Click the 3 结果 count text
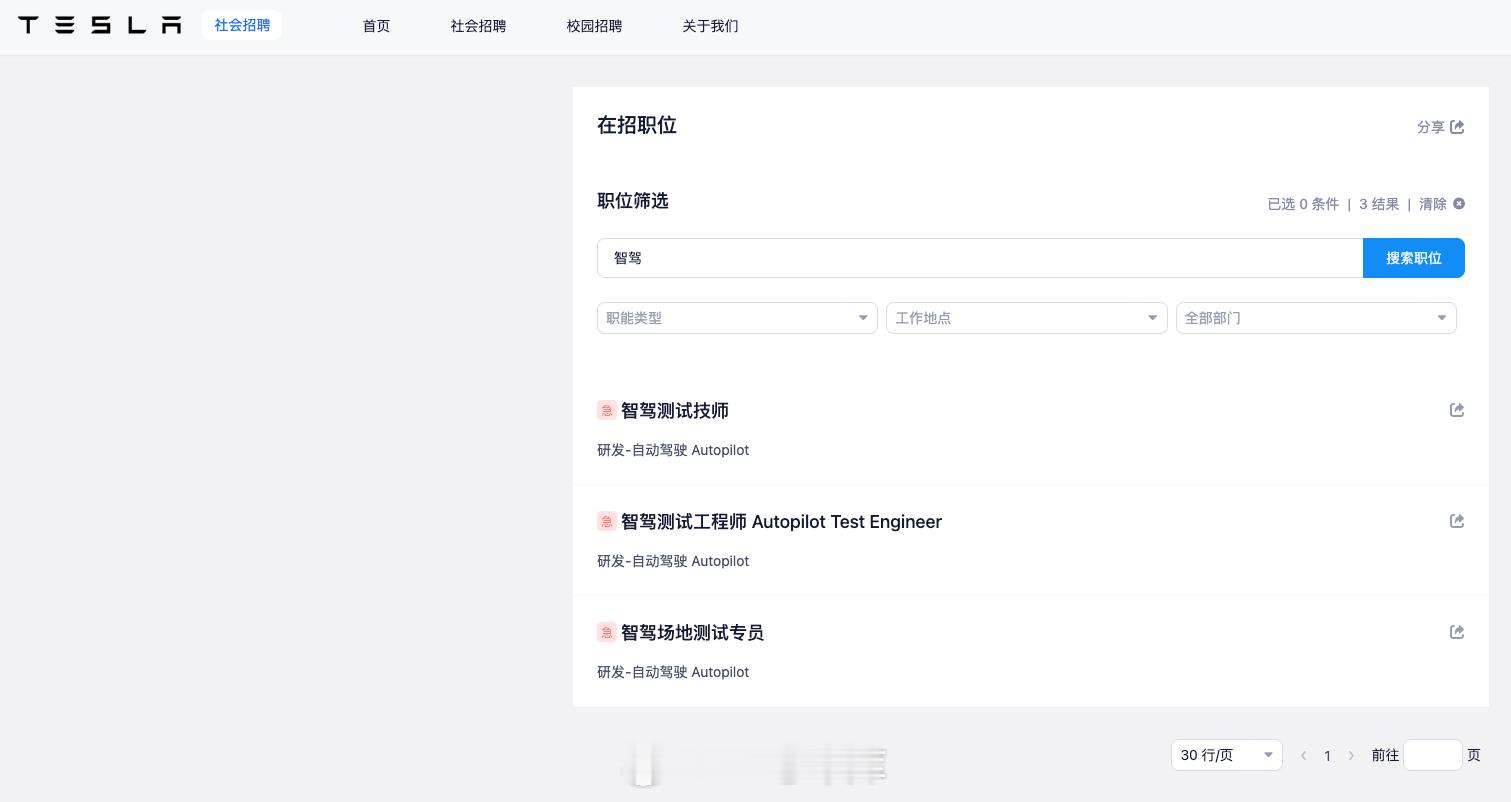 [x=1379, y=204]
